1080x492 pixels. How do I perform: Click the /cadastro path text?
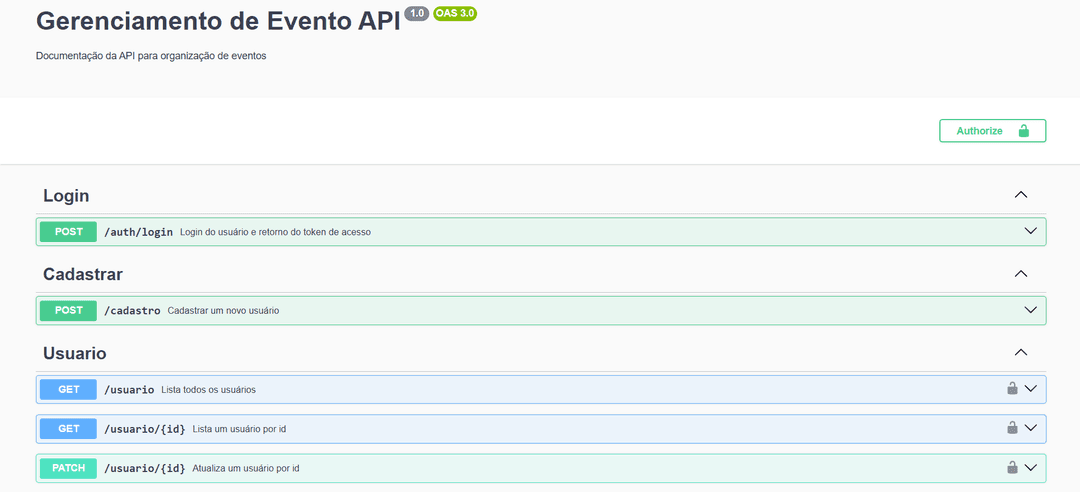point(132,311)
